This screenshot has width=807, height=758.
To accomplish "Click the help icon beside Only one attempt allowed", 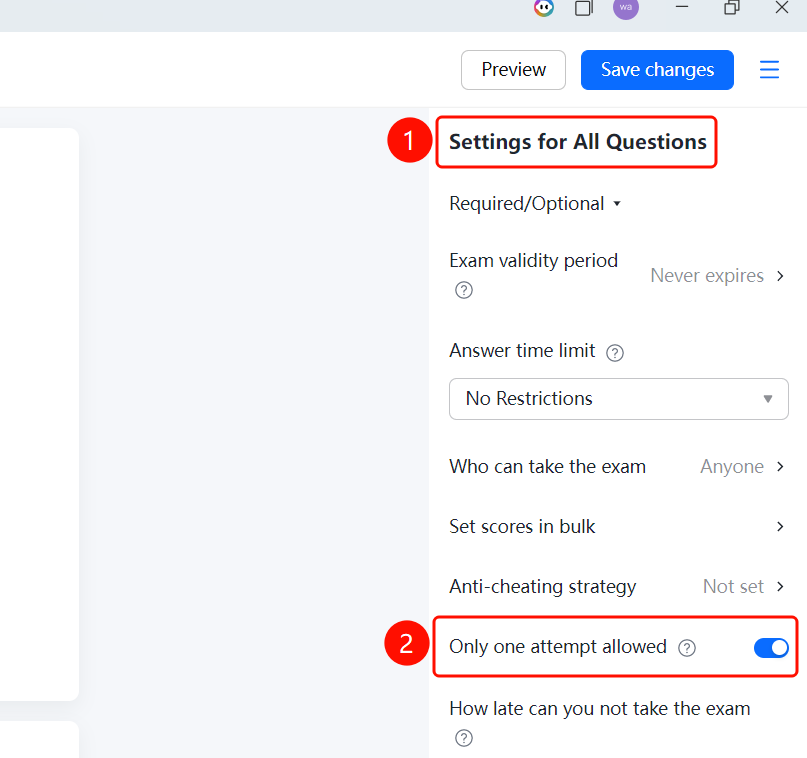I will [687, 648].
